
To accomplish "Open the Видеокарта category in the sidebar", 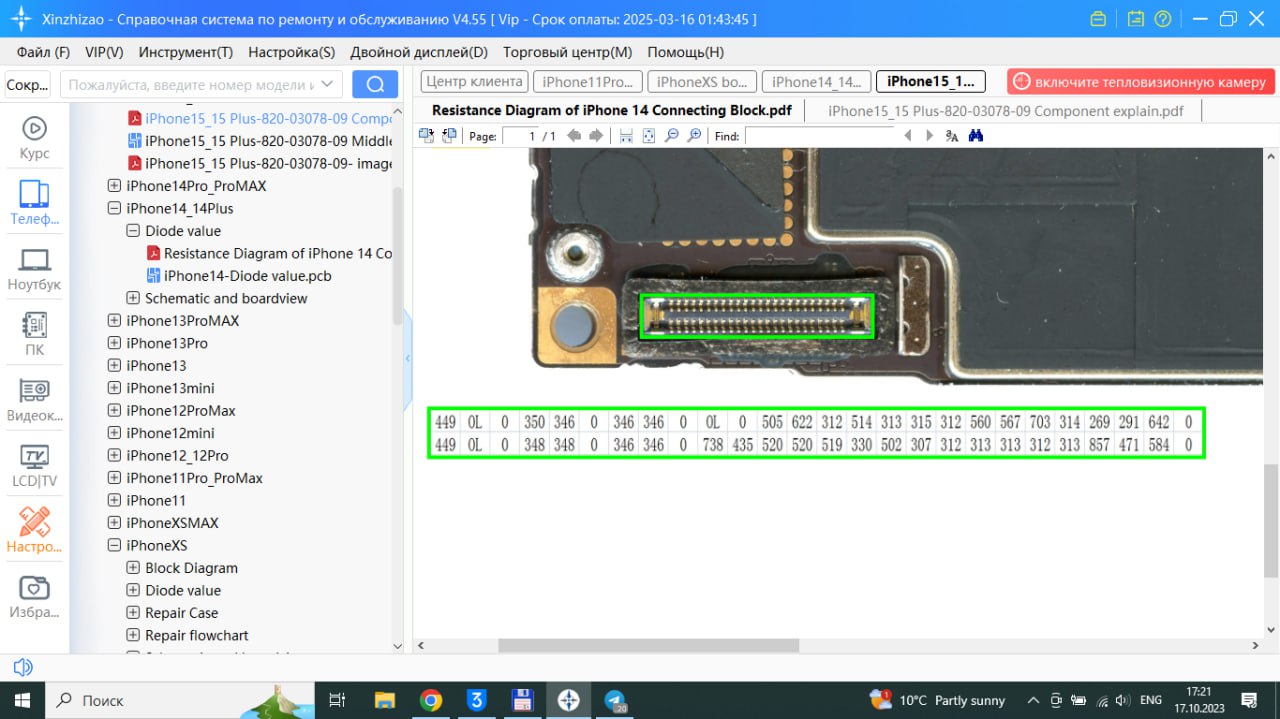I will pos(34,400).
